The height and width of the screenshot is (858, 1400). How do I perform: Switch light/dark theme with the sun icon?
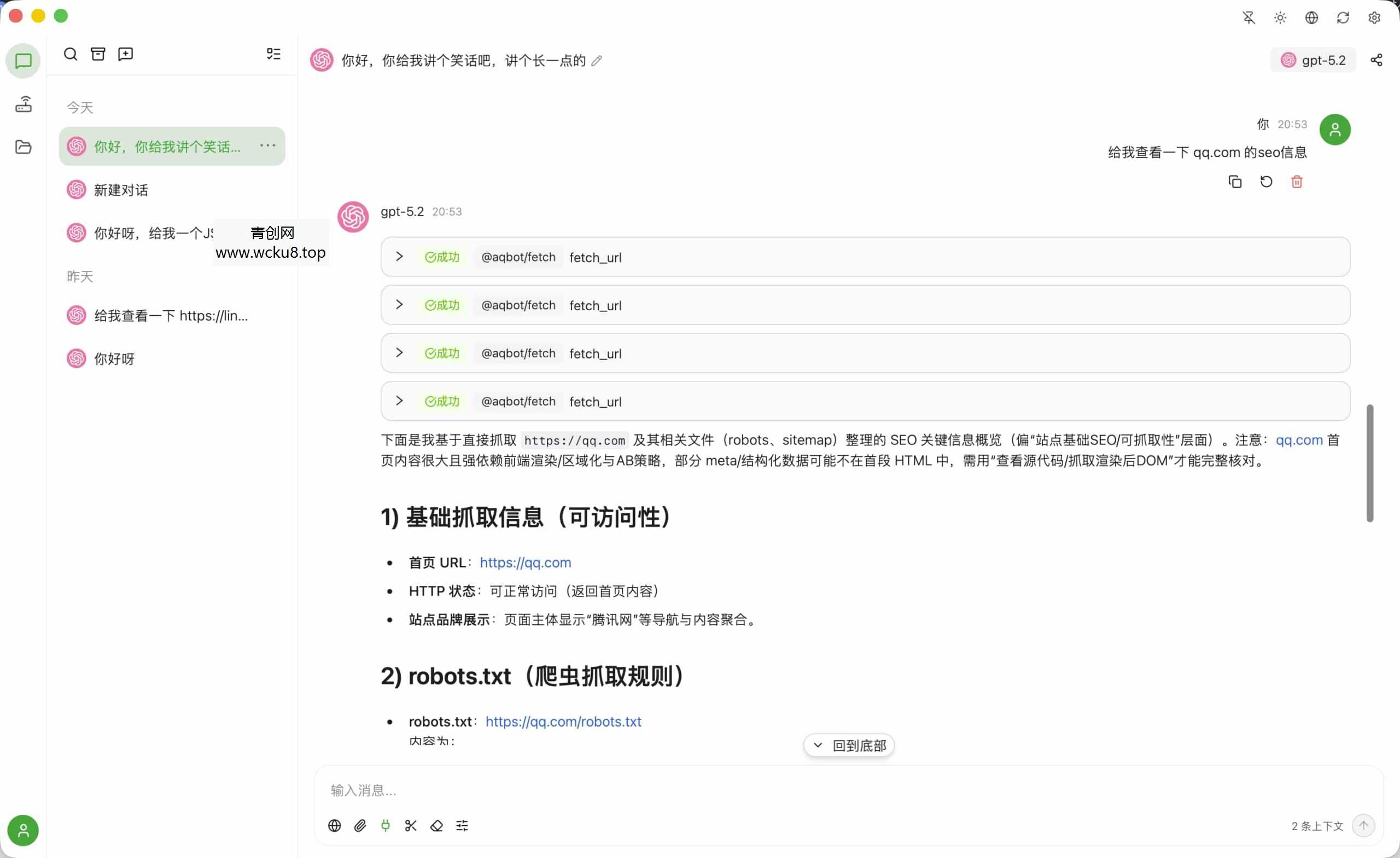click(1280, 18)
